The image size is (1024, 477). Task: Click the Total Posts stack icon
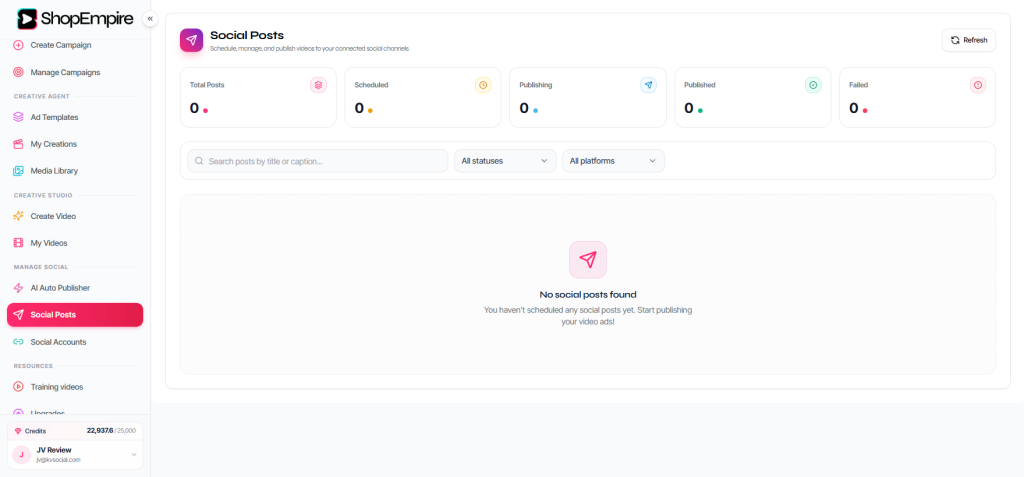pos(318,85)
